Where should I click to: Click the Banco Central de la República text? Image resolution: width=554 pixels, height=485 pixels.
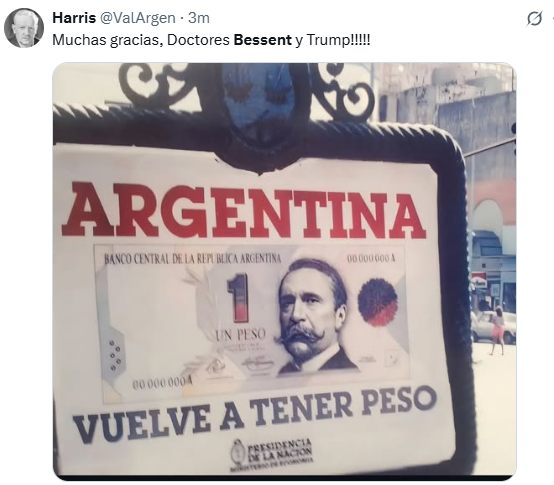click(193, 259)
